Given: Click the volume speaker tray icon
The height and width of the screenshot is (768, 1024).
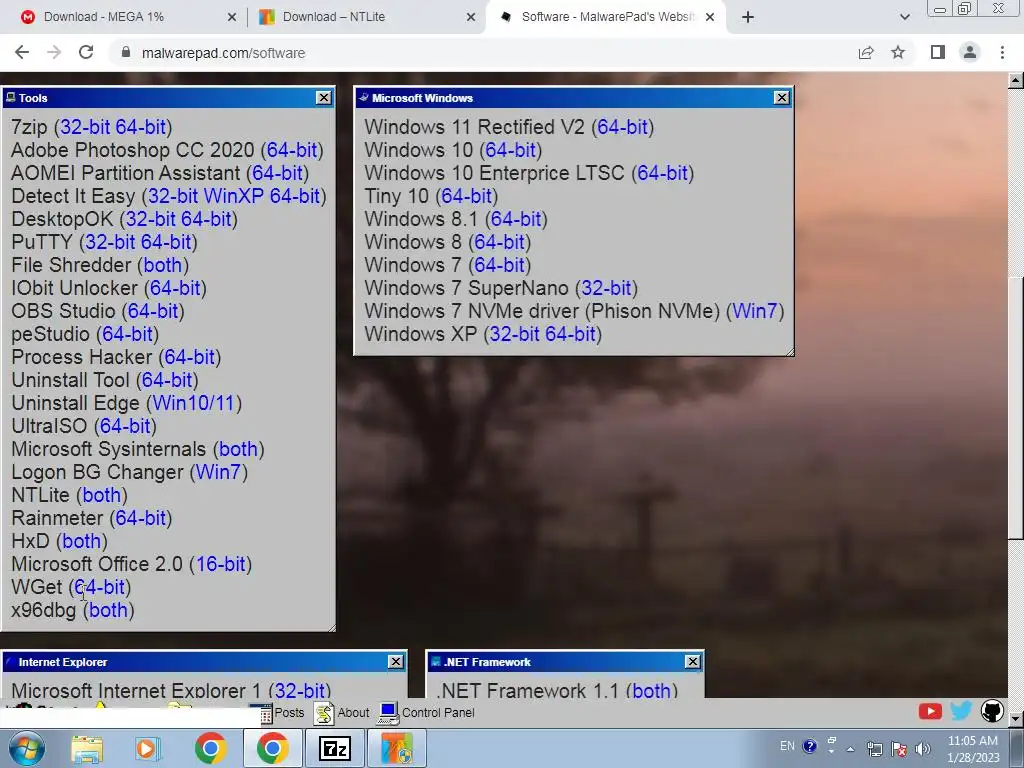Looking at the screenshot, I should 923,748.
